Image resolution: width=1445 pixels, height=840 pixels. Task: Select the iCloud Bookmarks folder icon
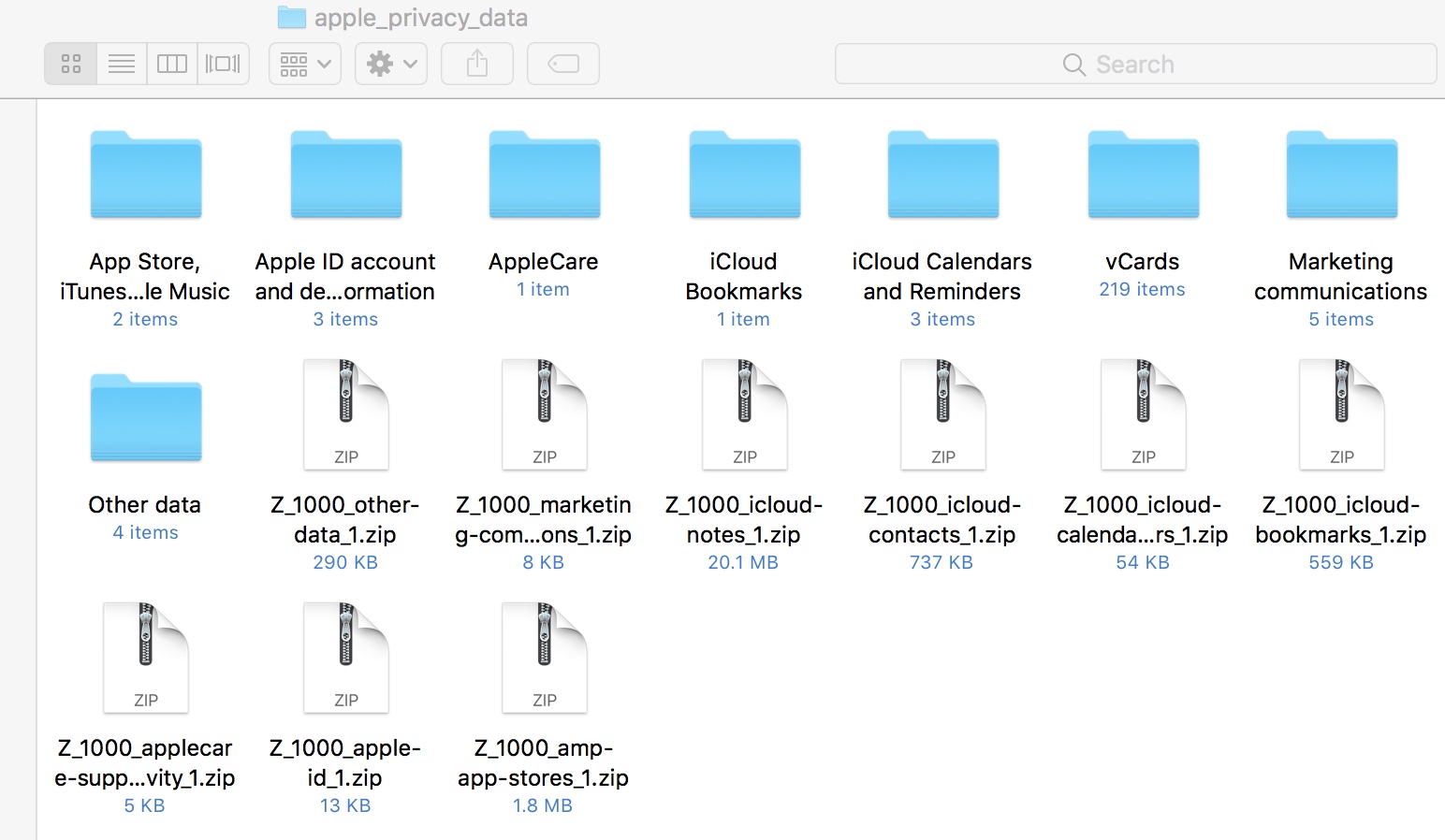point(745,175)
